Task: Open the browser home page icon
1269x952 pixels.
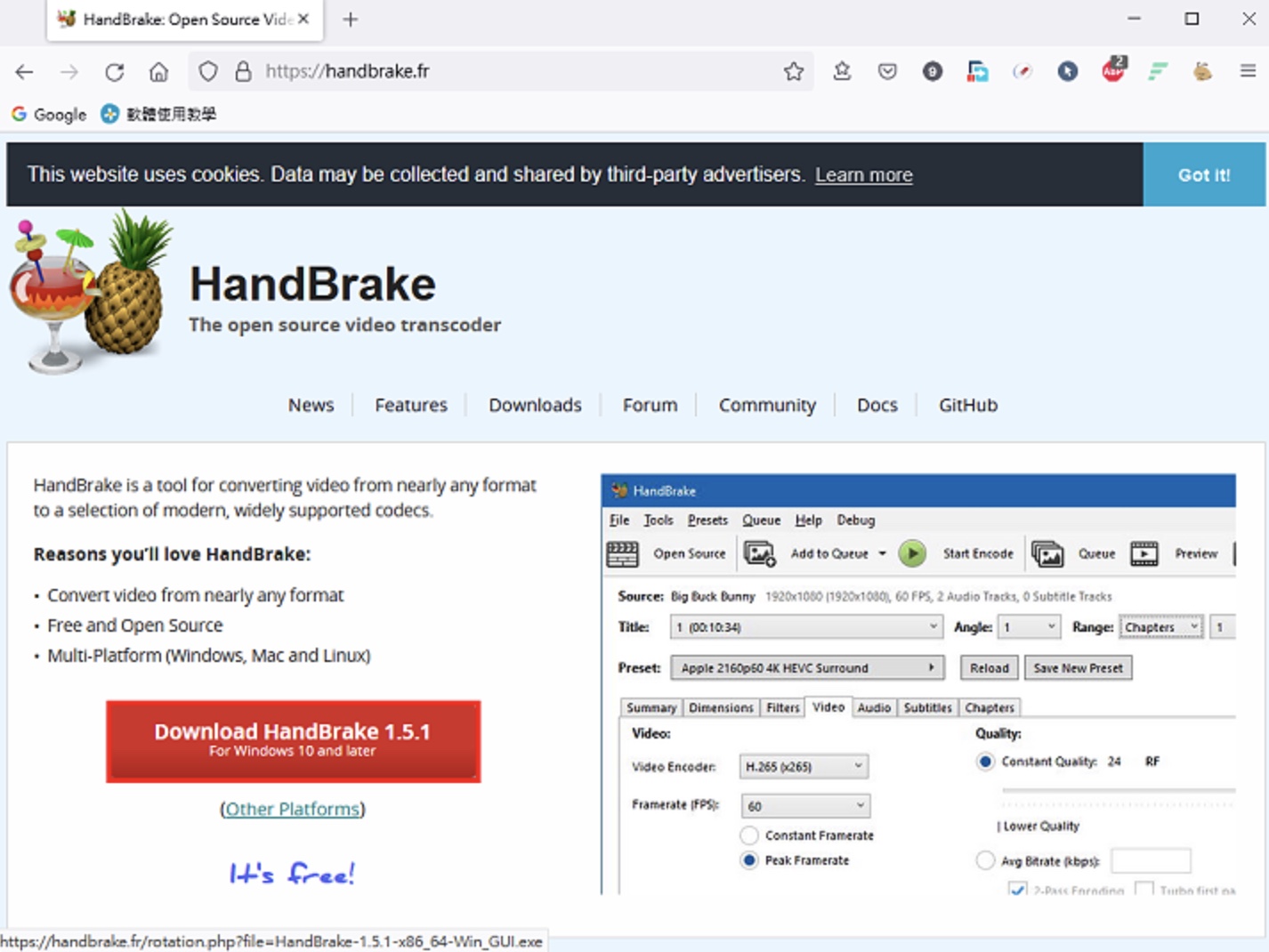Action: coord(158,72)
